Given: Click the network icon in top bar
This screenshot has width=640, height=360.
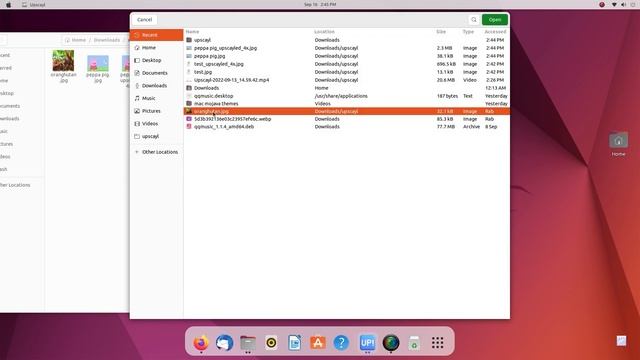Looking at the screenshot, I should click(x=614, y=4).
